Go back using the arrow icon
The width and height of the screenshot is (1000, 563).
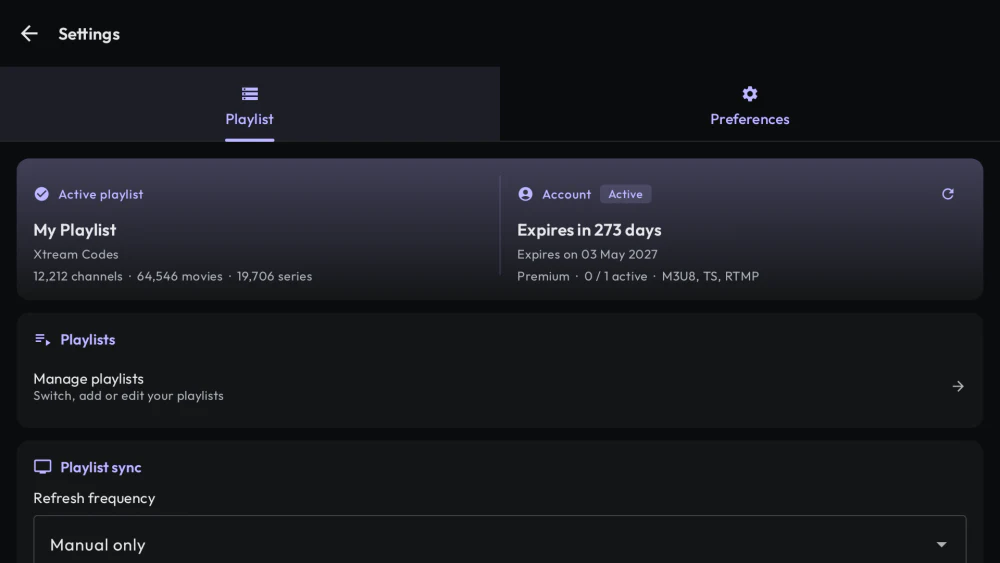[29, 34]
